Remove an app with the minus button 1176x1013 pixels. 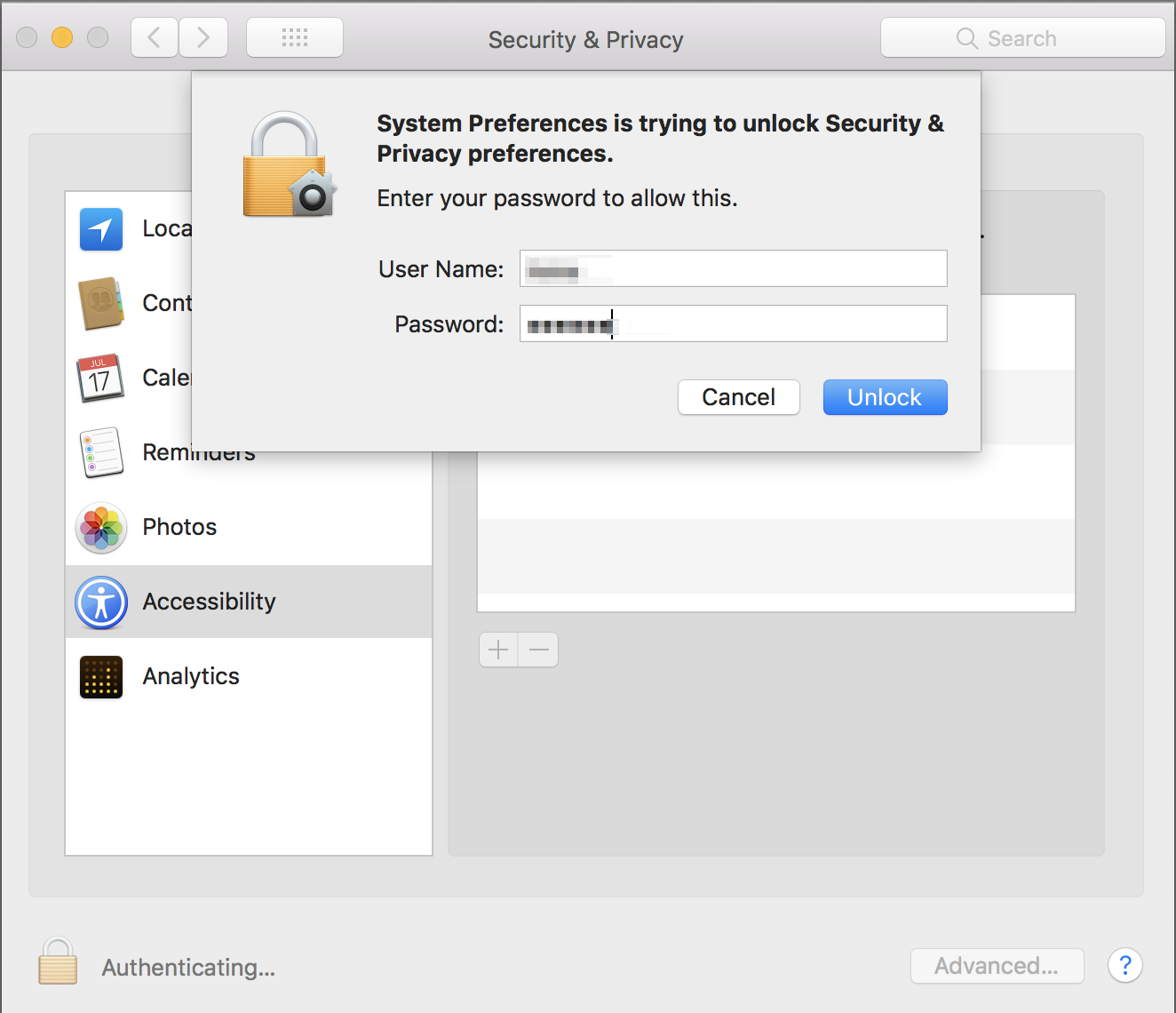538,650
